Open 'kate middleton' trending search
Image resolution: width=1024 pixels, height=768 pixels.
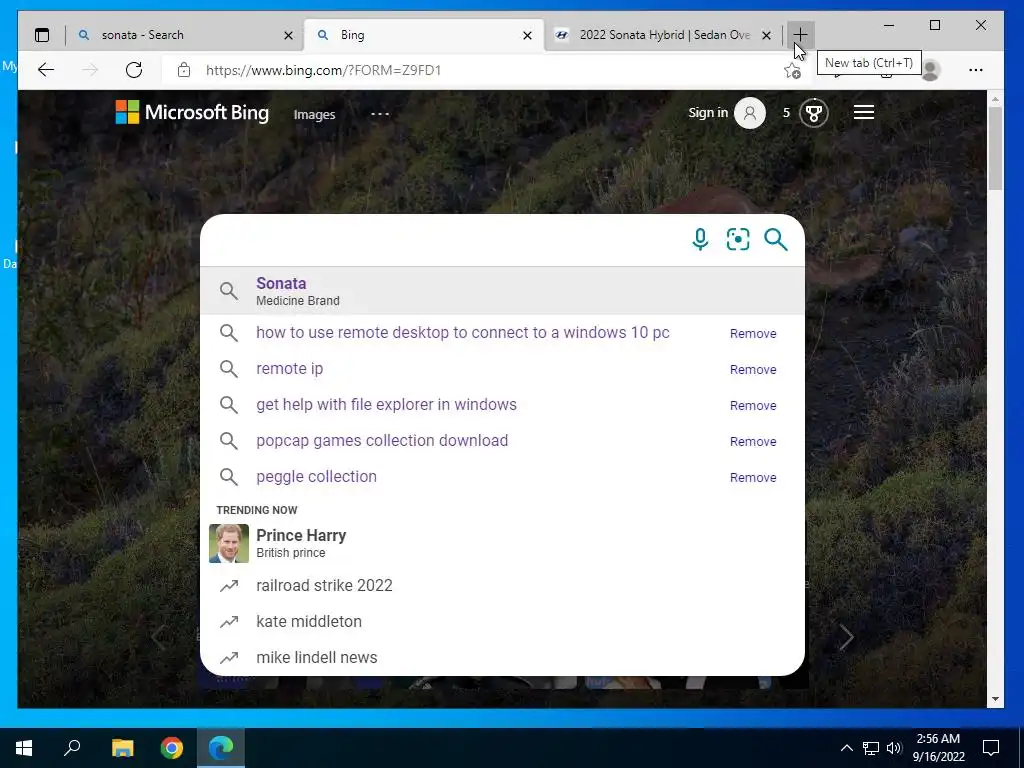pos(309,621)
